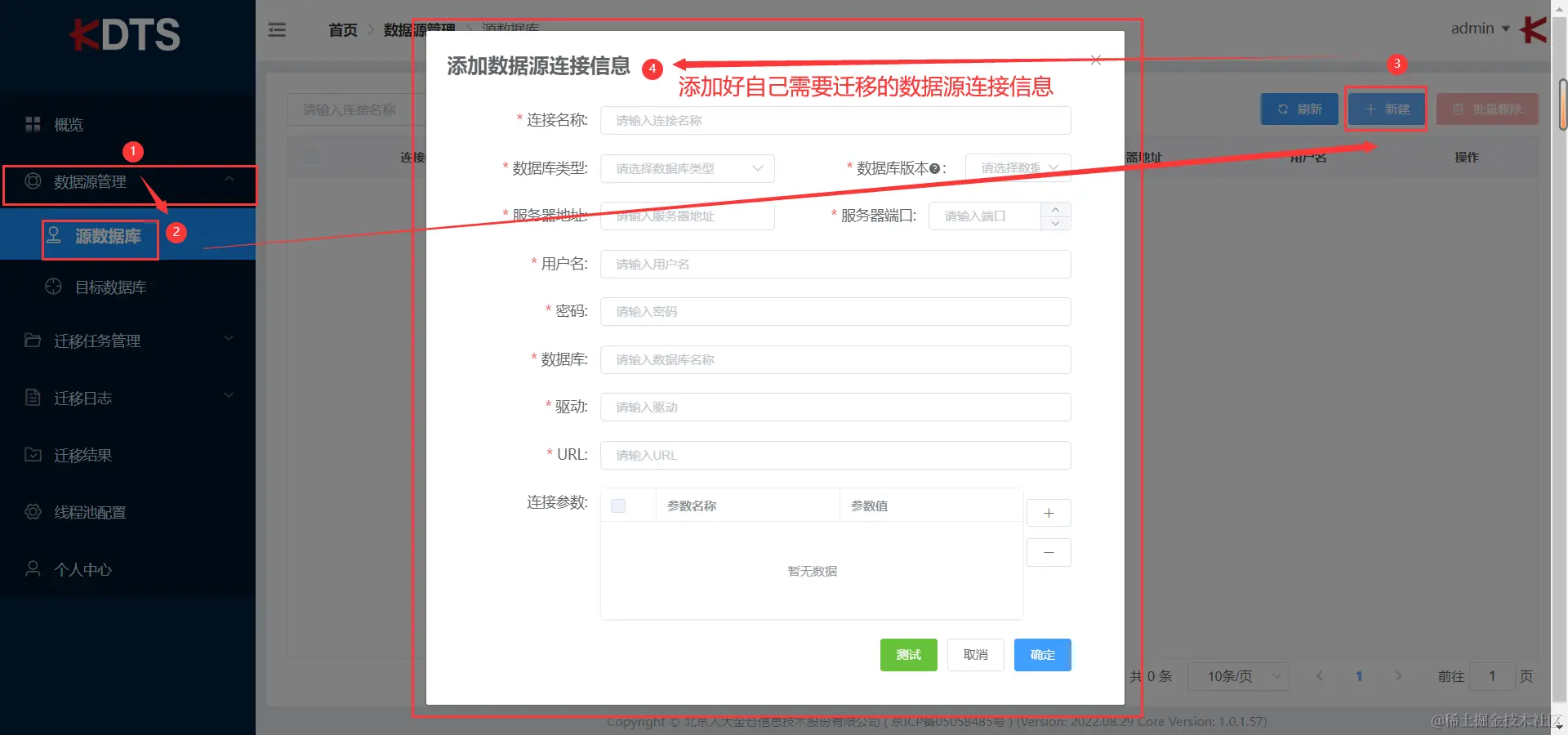Screen dimensions: 1568x735
Task: Click the 取消 button
Action: [975, 654]
